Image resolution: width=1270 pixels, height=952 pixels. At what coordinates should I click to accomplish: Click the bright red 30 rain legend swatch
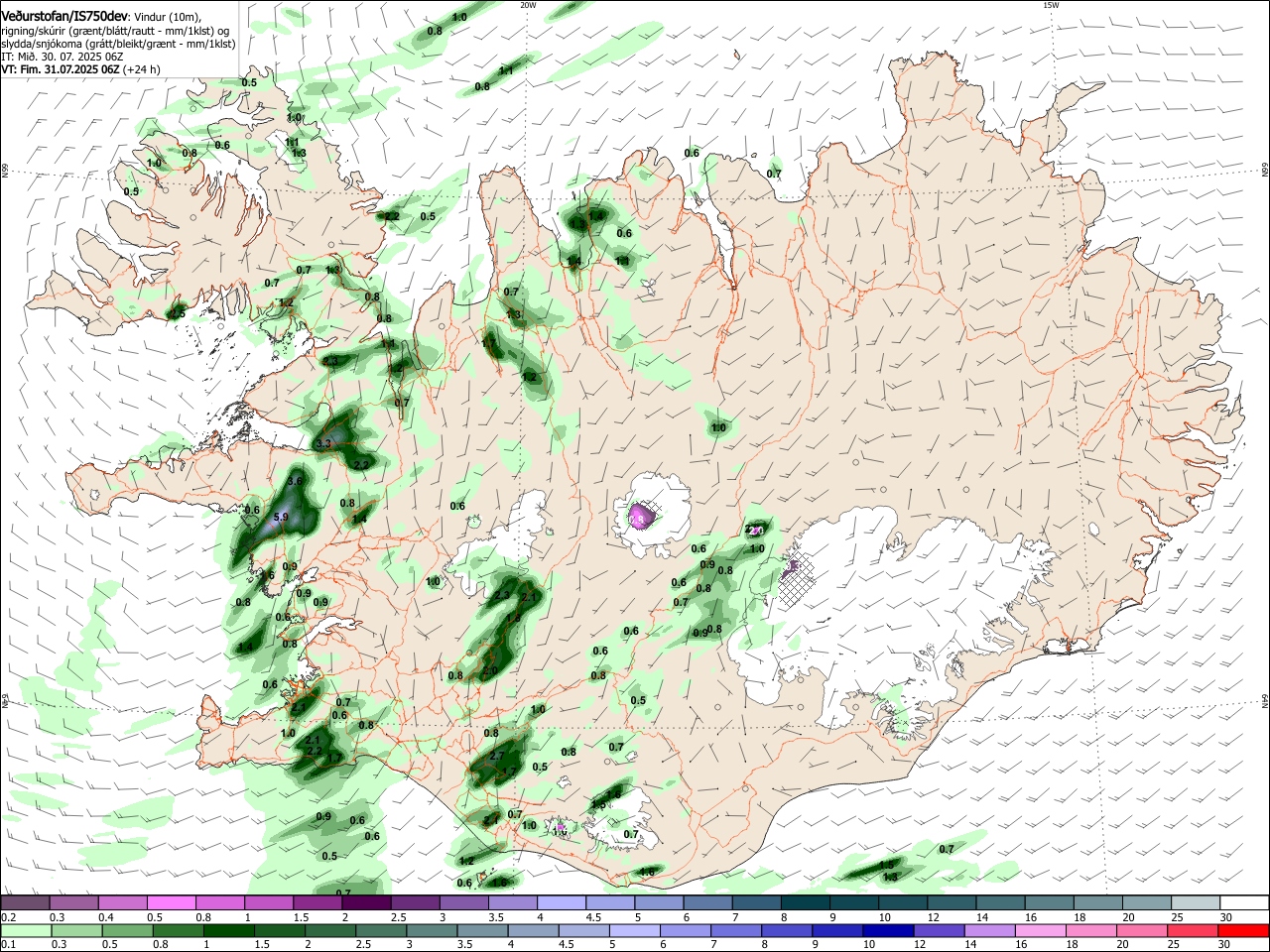tap(1244, 932)
